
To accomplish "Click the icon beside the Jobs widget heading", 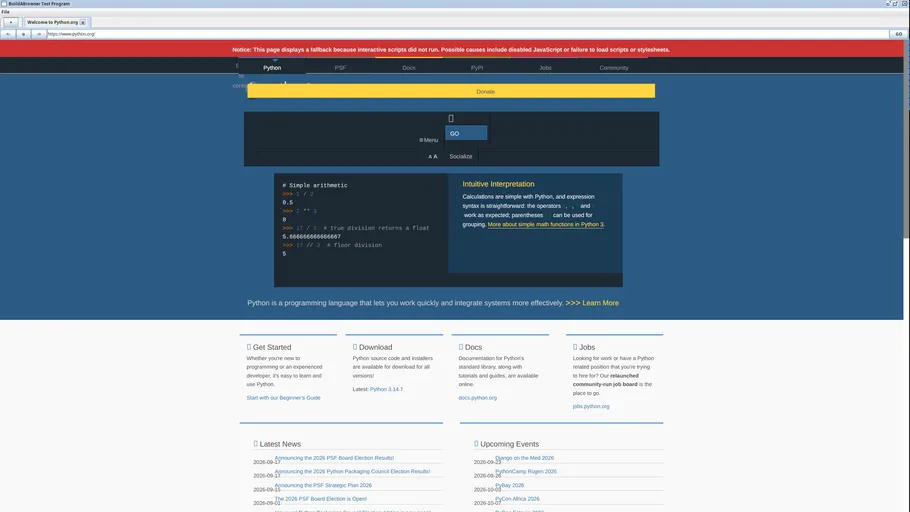I will [575, 347].
